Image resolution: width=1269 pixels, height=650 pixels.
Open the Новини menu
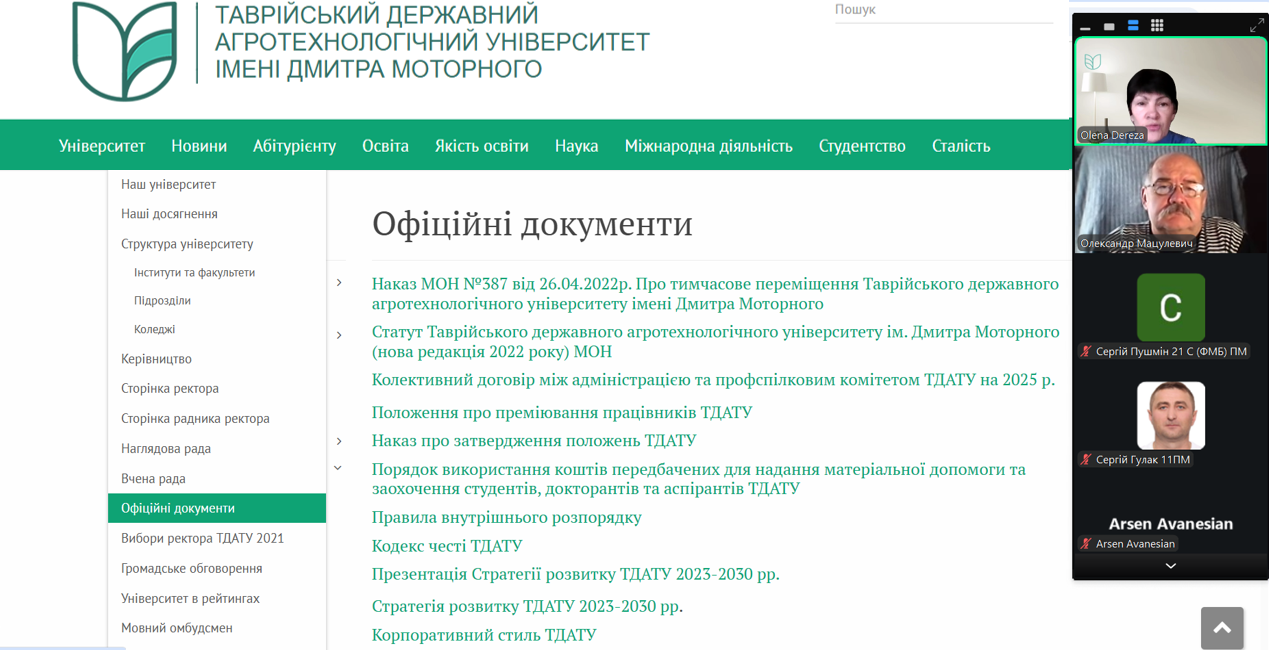[x=199, y=146]
